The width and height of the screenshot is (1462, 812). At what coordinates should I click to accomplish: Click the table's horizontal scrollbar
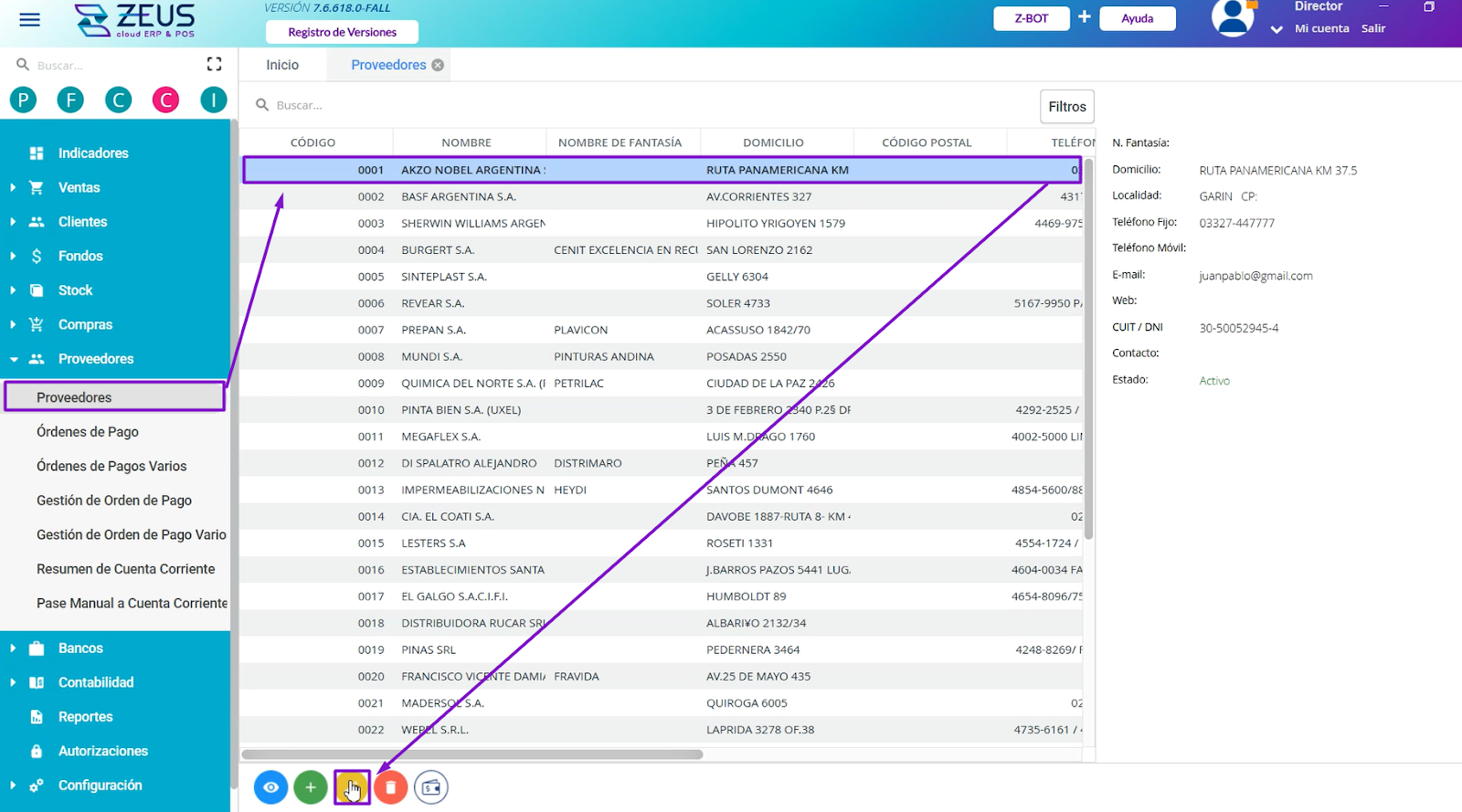pos(472,754)
